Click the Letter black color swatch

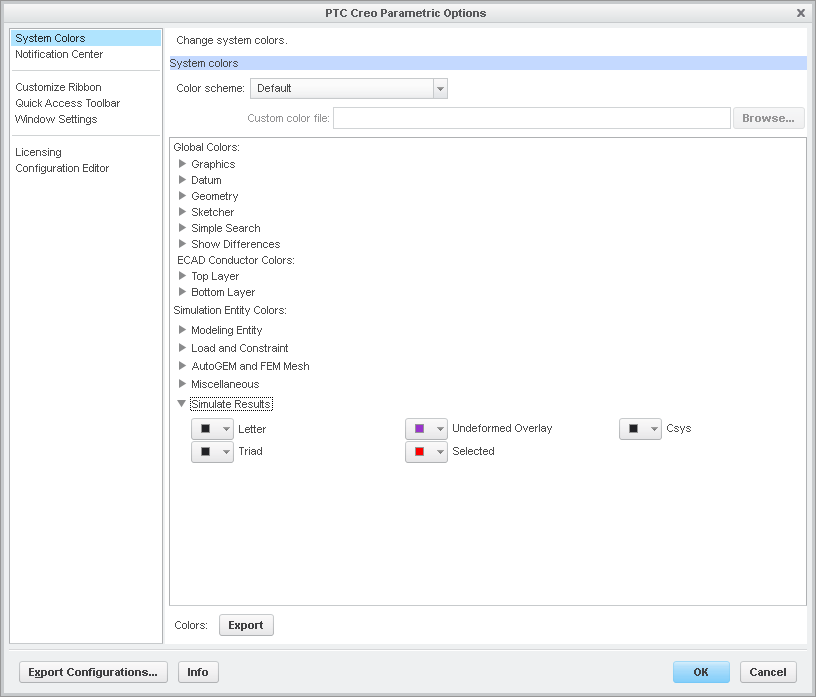(206, 429)
